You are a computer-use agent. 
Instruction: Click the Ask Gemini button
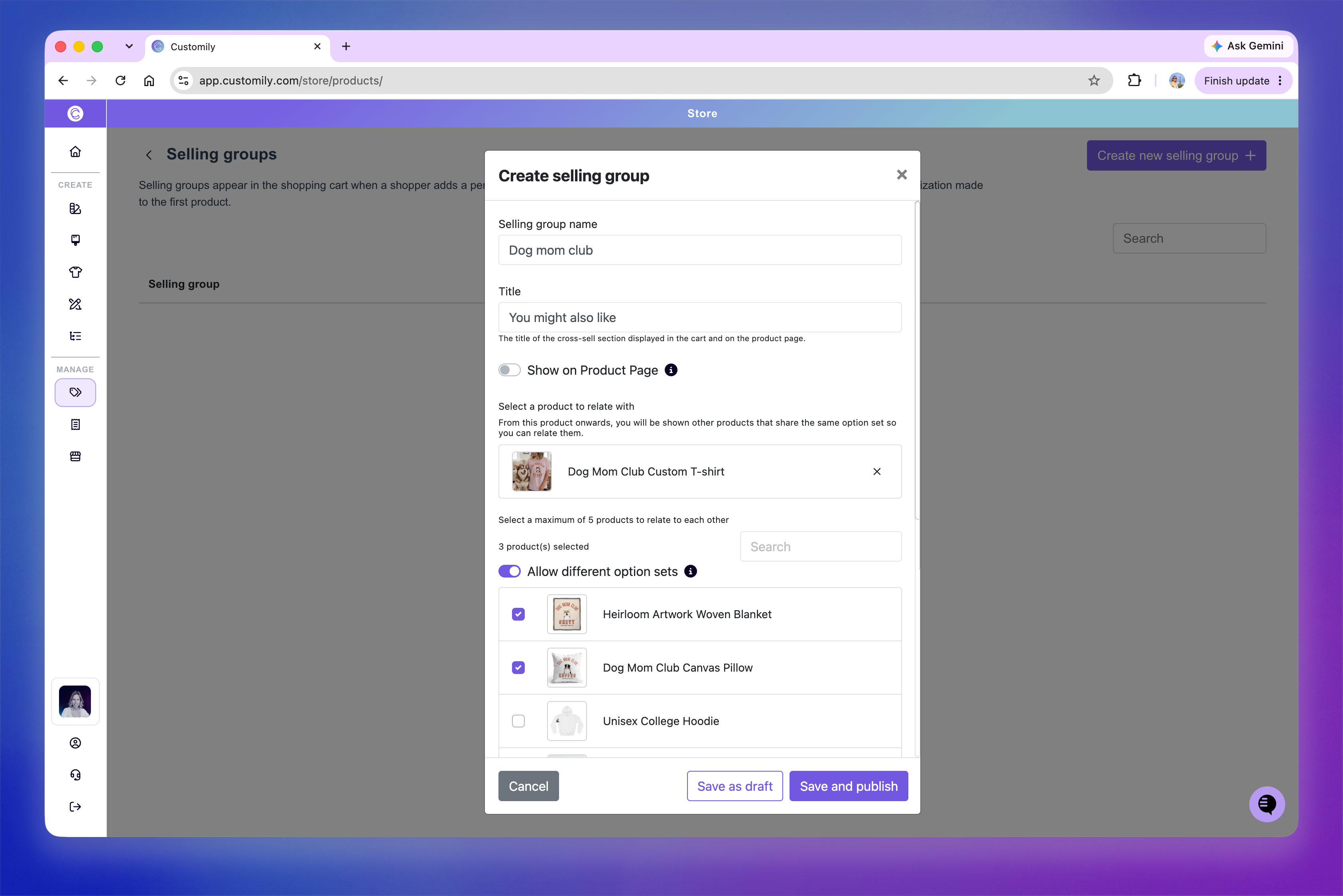1248,46
